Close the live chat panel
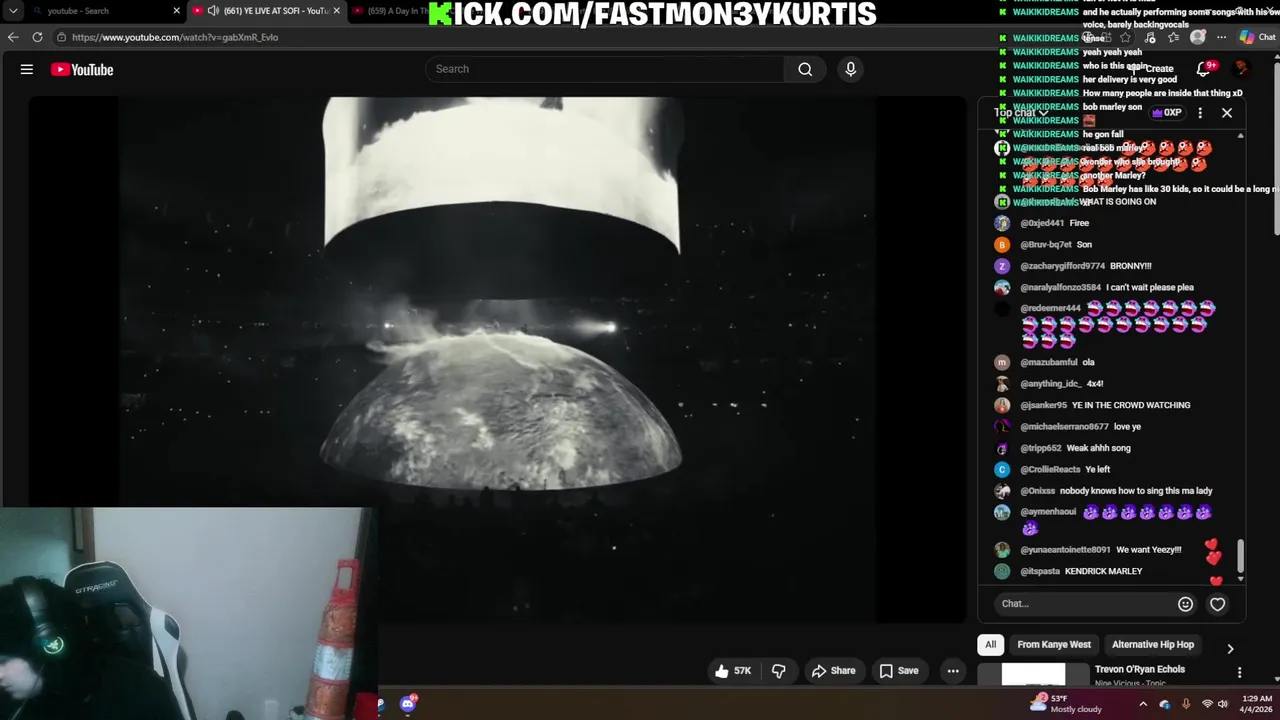 coord(1227,113)
